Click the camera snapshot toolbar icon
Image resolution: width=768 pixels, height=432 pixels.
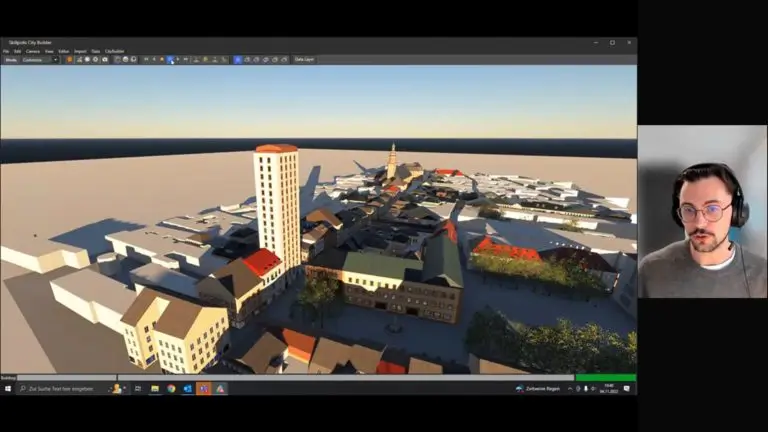(105, 60)
